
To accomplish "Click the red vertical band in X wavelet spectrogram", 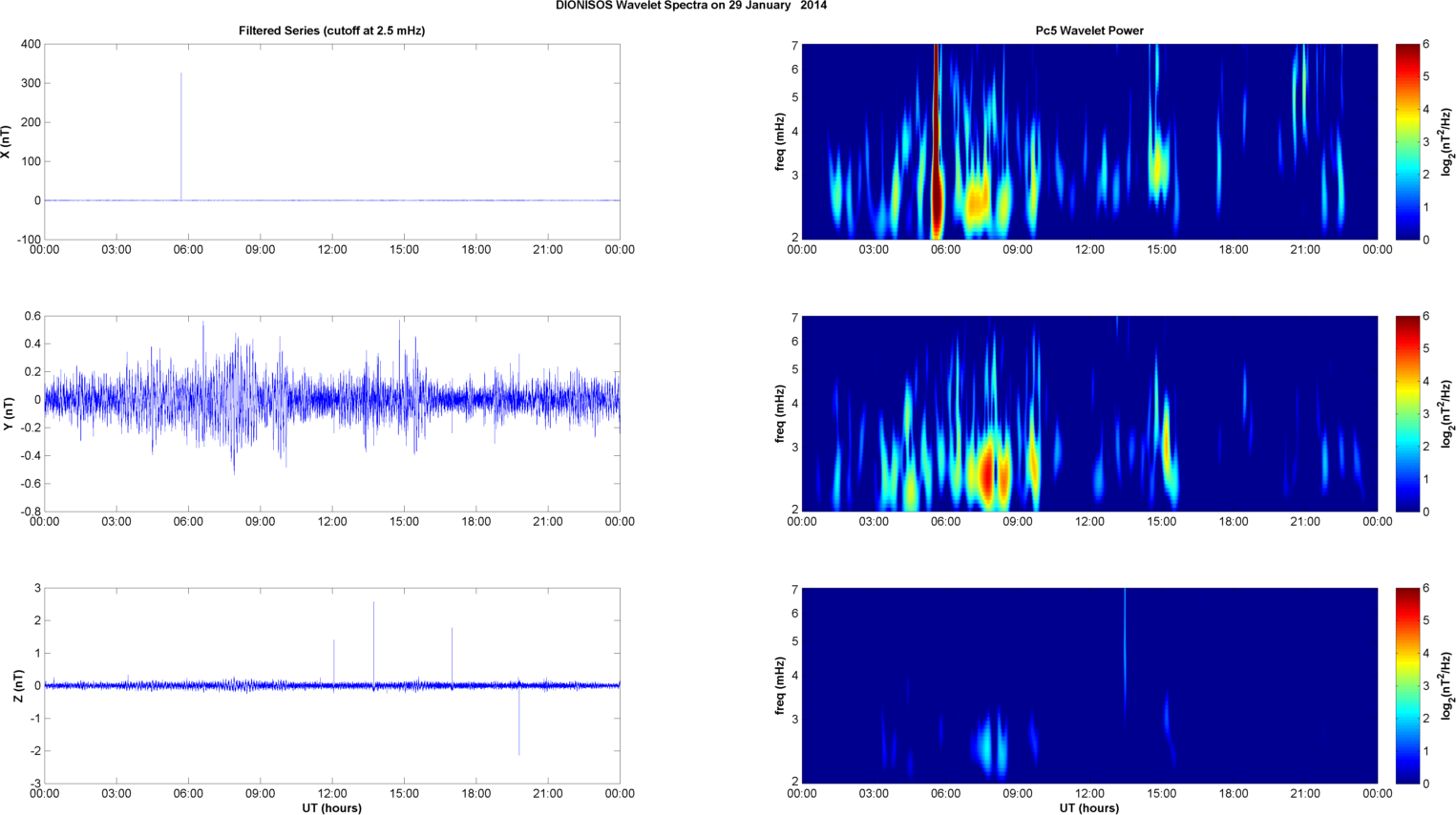I will click(x=937, y=141).
